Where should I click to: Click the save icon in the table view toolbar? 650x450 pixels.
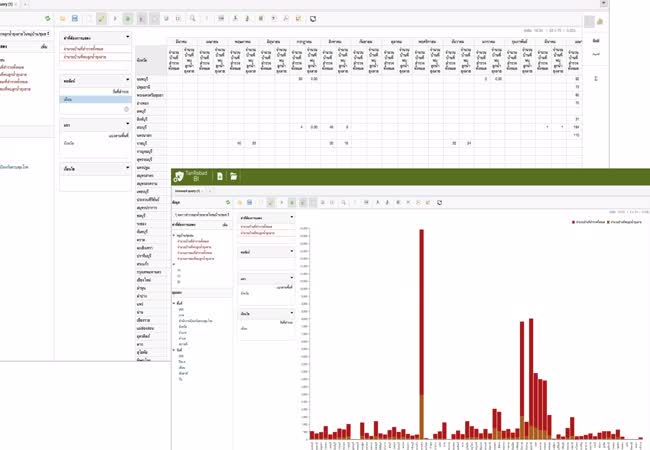(x=76, y=18)
